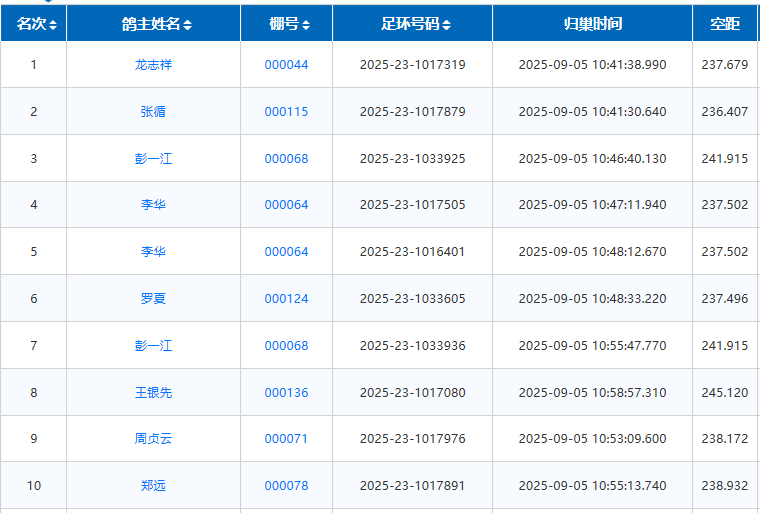Open owner link 王银先
Image resolution: width=760 pixels, height=513 pixels.
click(153, 393)
